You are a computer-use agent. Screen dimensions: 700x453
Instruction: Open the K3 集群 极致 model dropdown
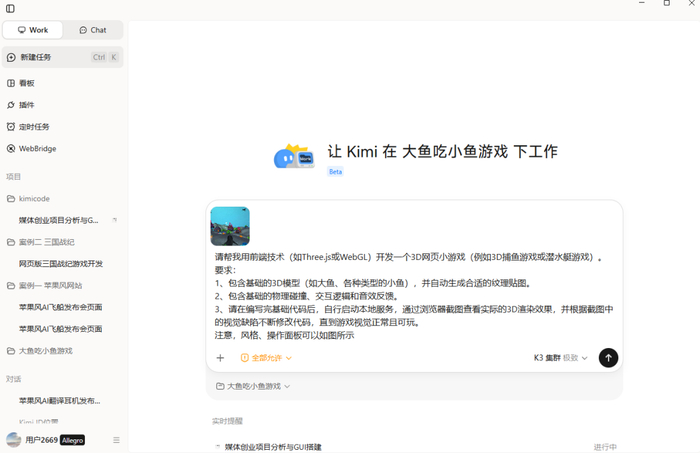pos(561,358)
